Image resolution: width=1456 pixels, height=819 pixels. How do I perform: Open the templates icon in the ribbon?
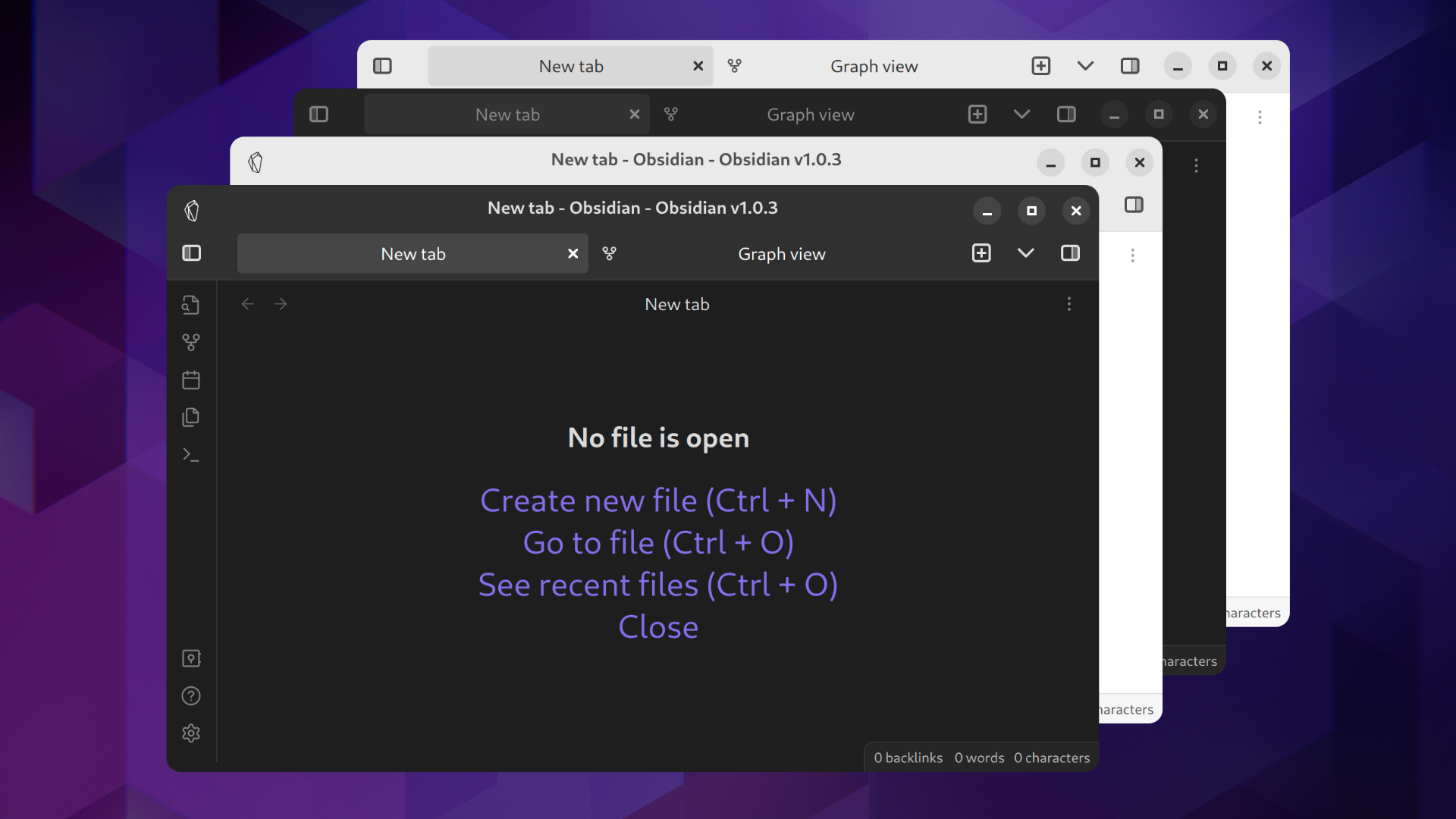(x=190, y=417)
